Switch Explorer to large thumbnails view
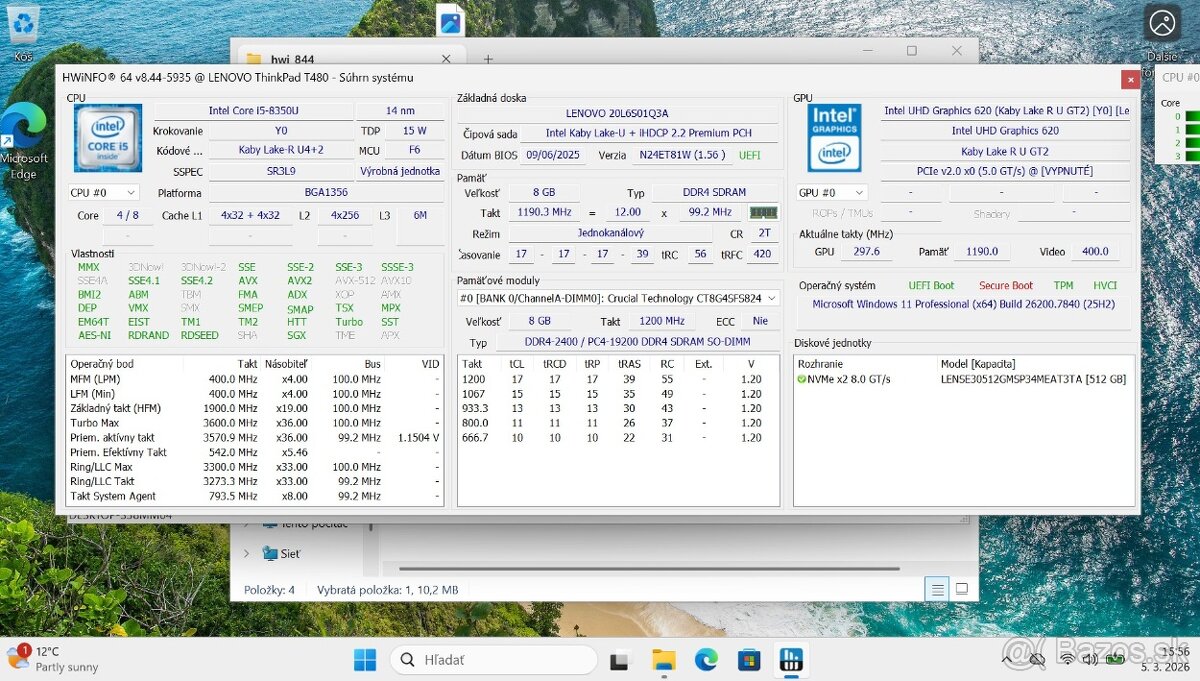 click(x=961, y=589)
